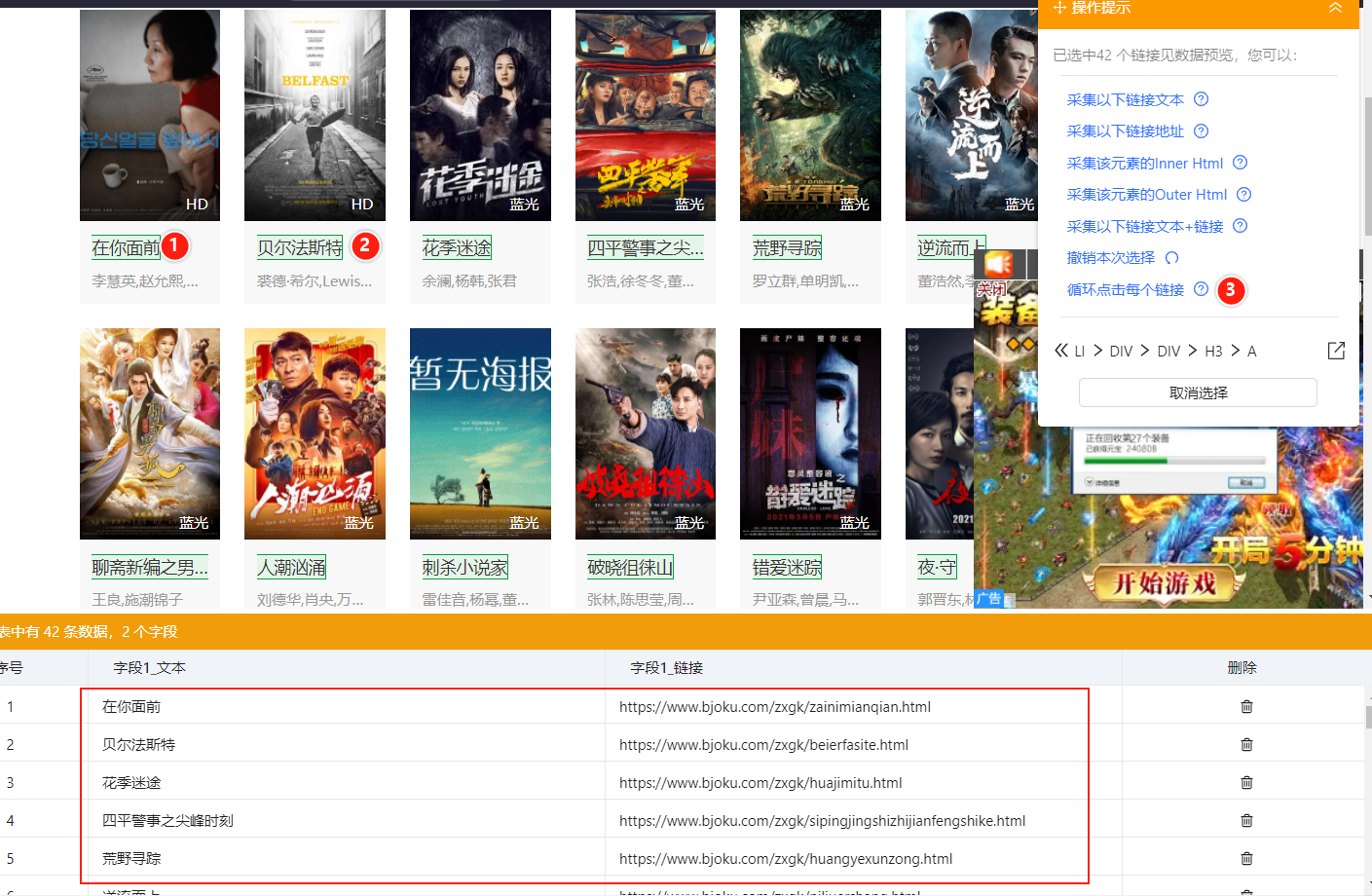Screen dimensions: 1372x896
Task: Click actor text 李慧英,赵允熙,...
Action: coord(145,280)
